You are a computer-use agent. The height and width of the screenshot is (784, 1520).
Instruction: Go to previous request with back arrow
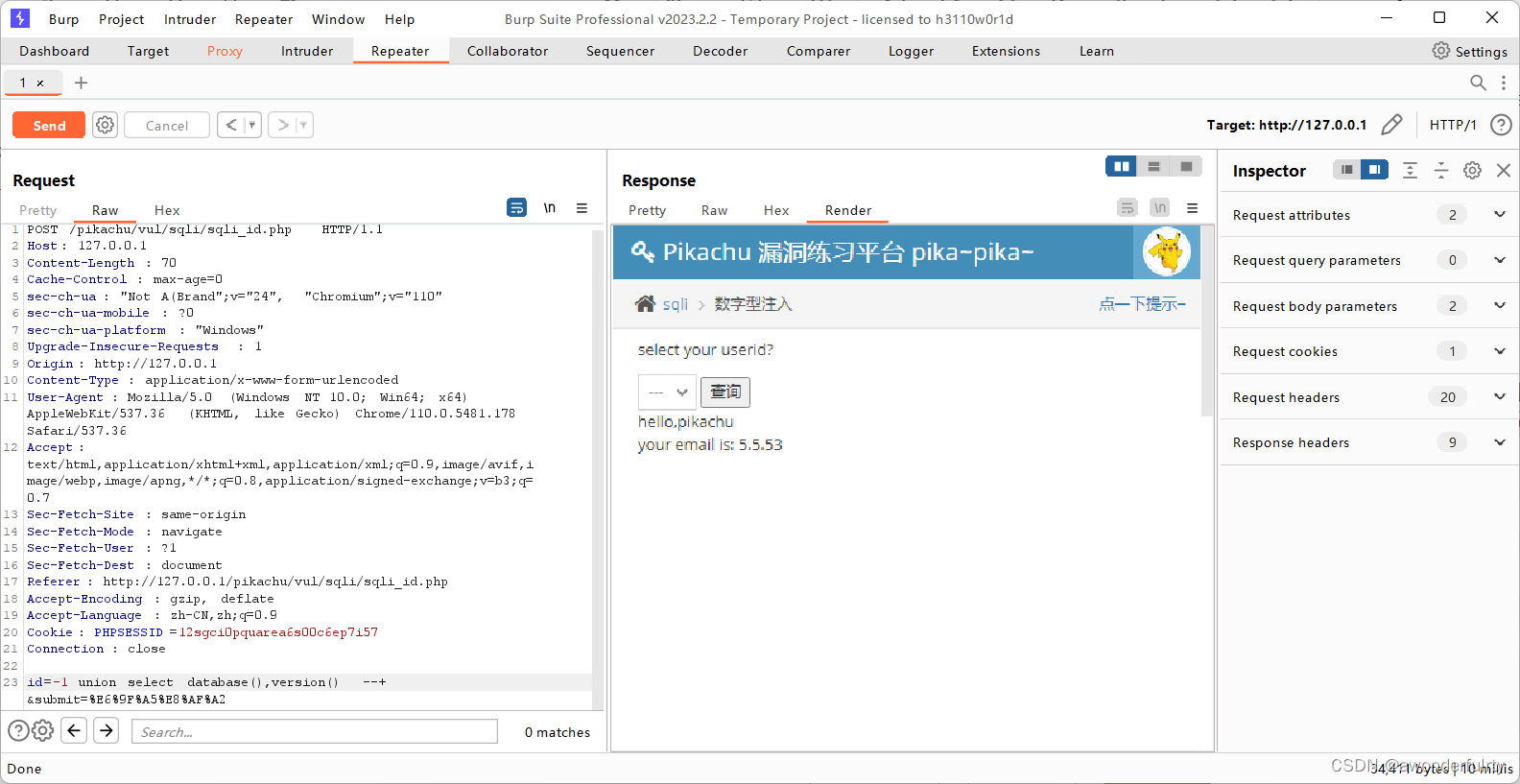pyautogui.click(x=230, y=125)
